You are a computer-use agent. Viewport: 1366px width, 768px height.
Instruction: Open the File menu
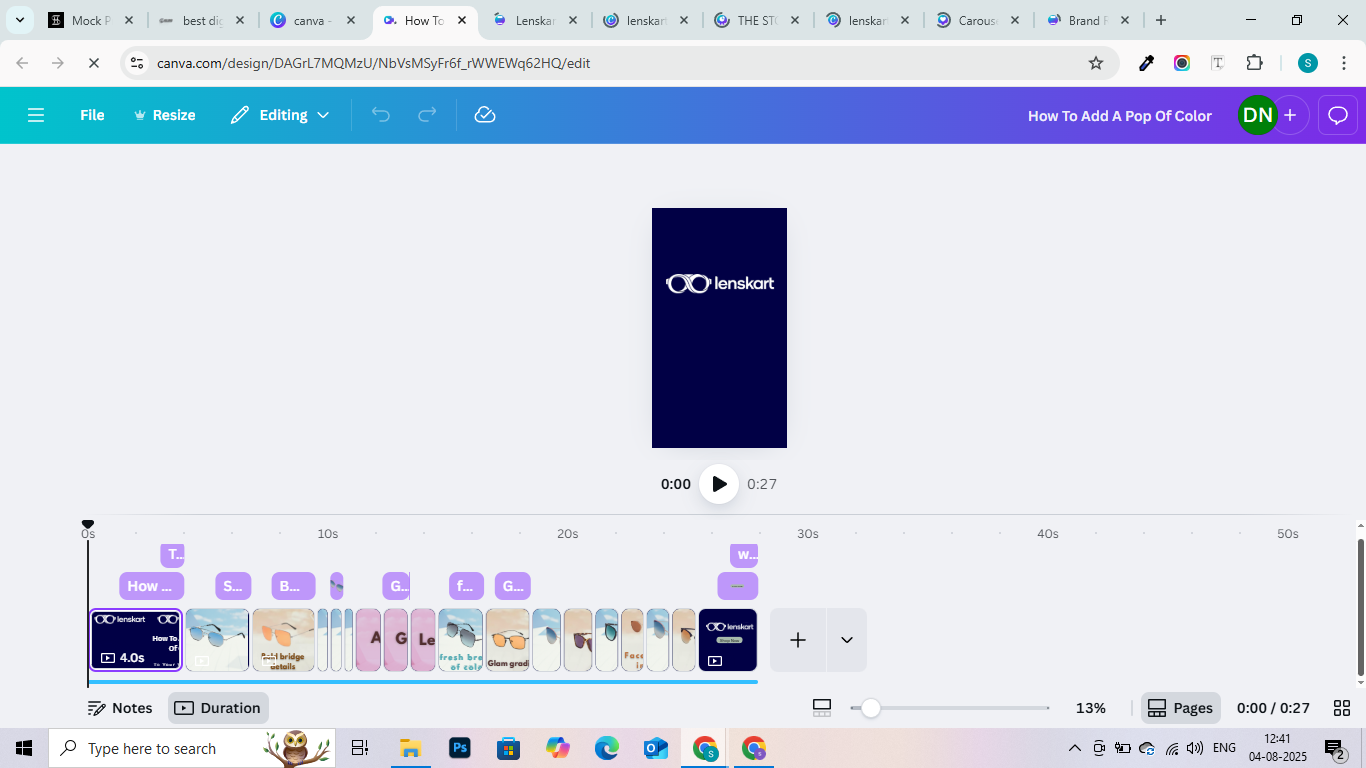click(x=92, y=115)
